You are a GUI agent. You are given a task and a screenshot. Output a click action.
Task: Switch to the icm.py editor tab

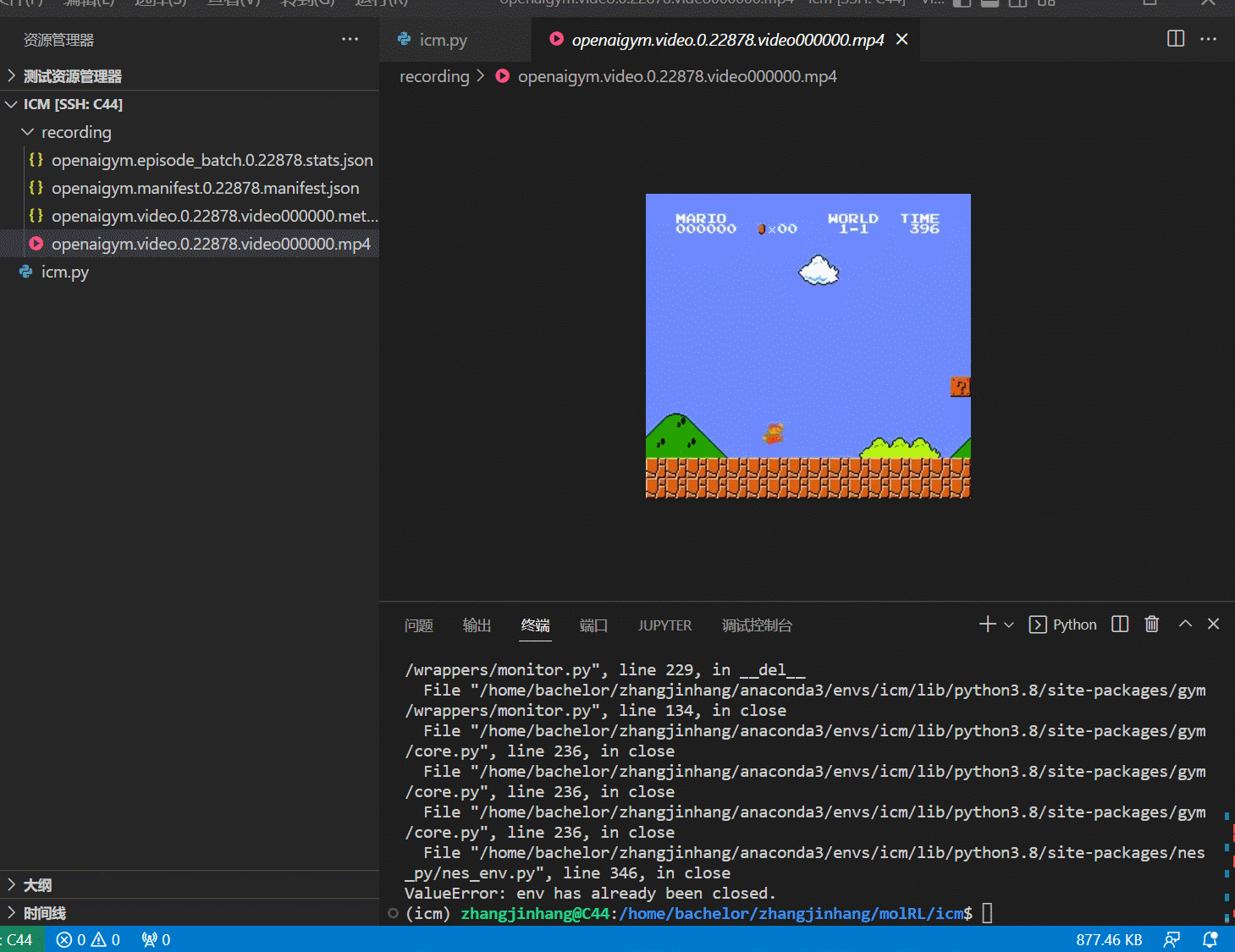tap(455, 40)
